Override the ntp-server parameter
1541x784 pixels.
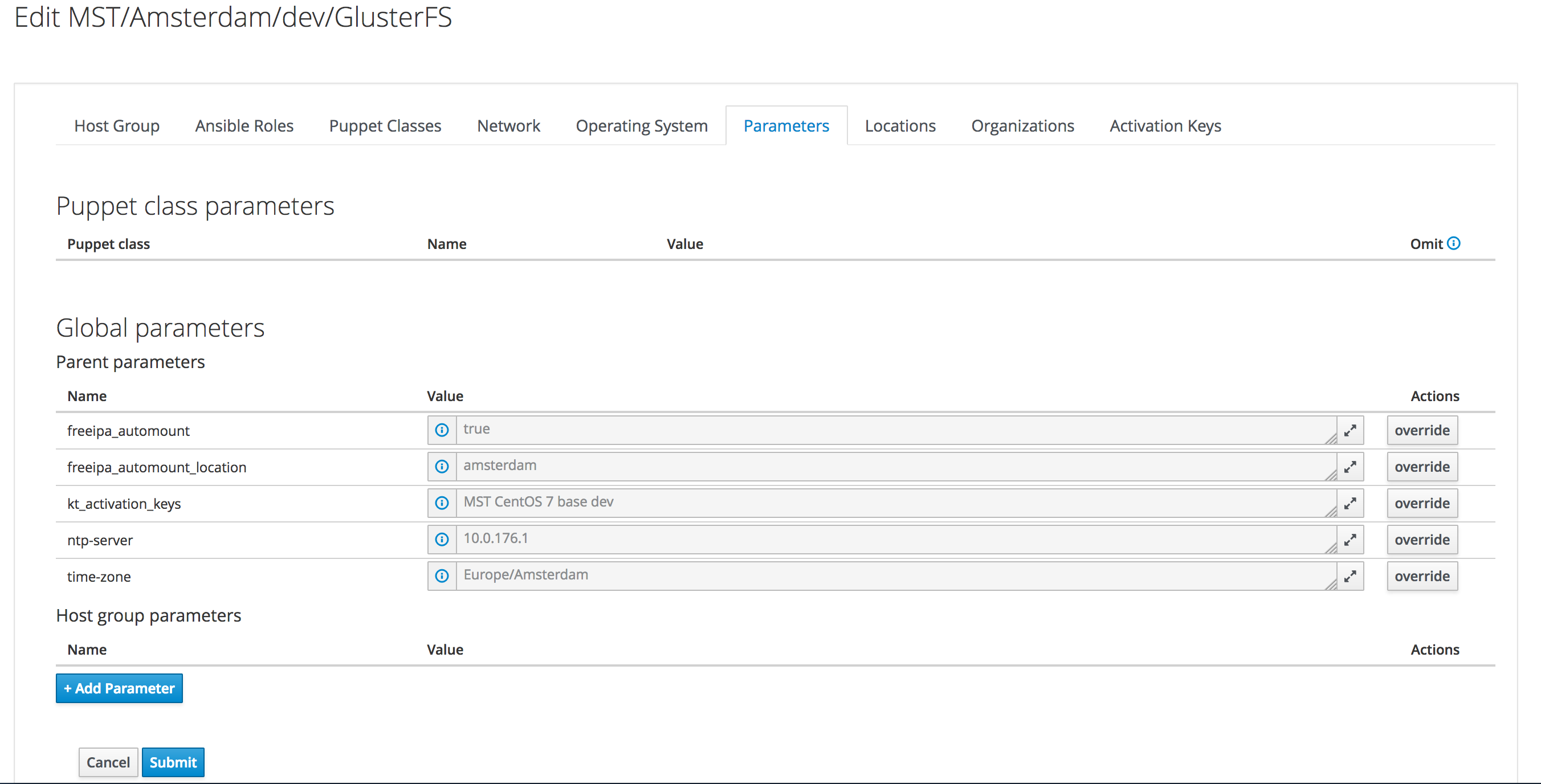coord(1422,540)
